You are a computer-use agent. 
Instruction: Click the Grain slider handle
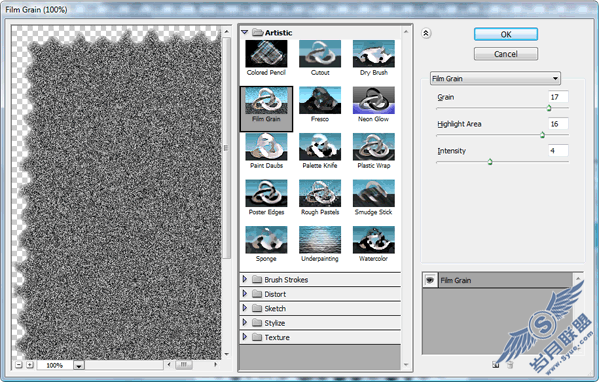coord(549,108)
